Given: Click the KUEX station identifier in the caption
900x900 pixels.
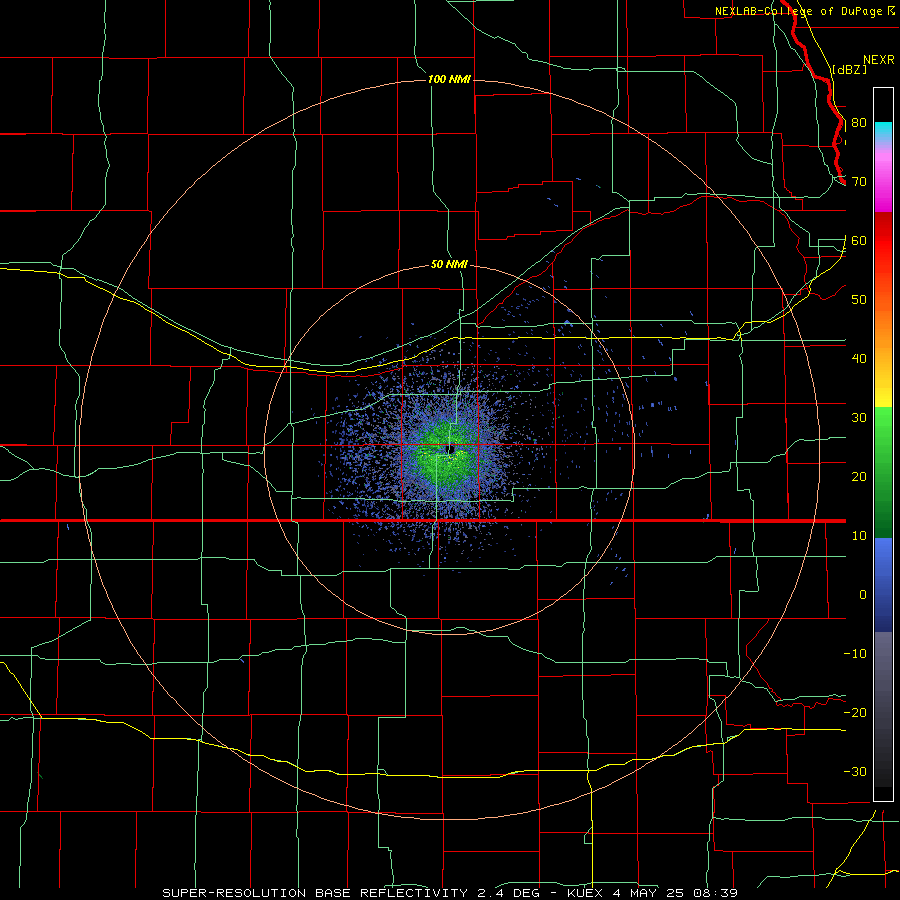Looking at the screenshot, I should 587,893.
